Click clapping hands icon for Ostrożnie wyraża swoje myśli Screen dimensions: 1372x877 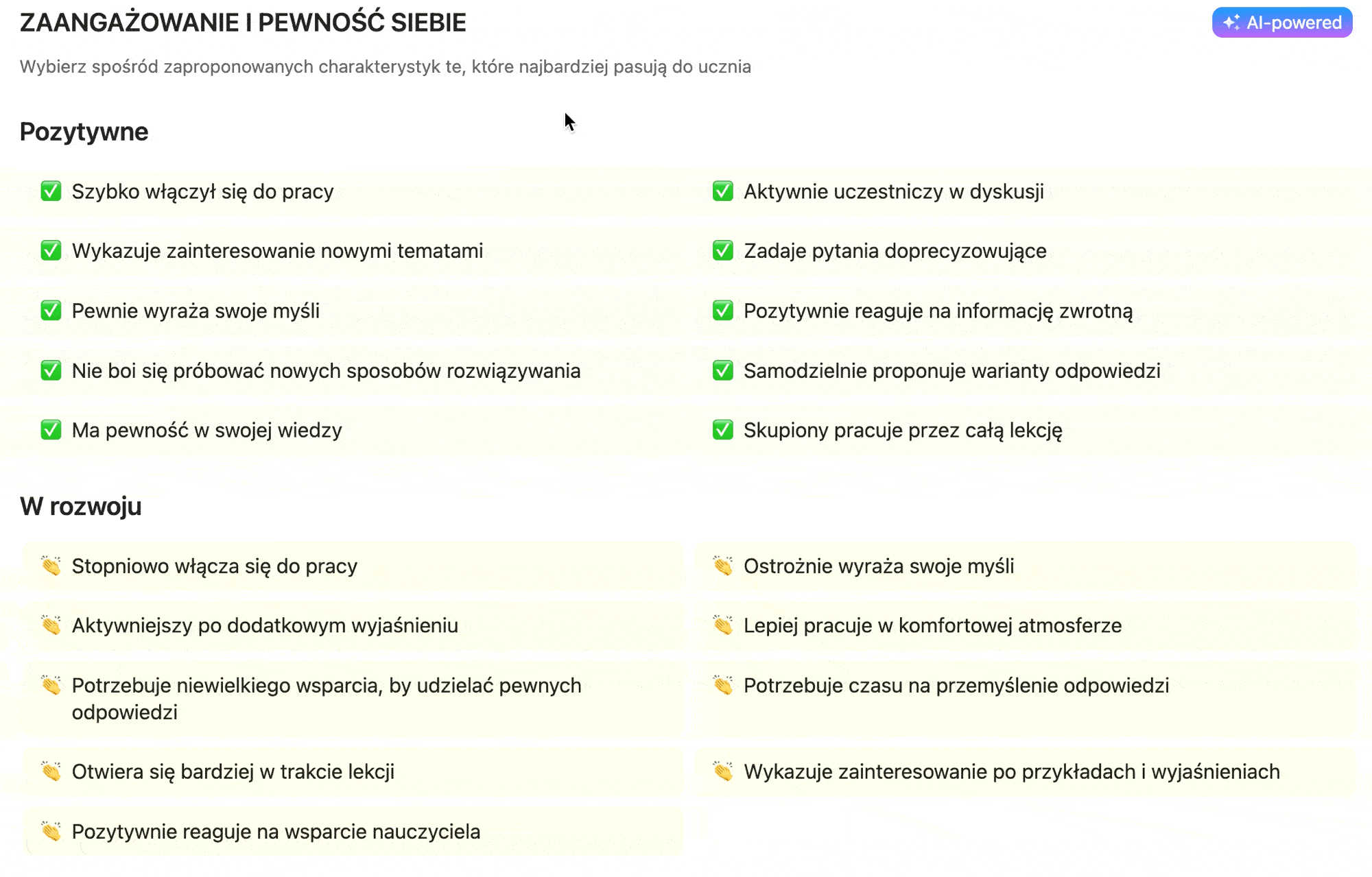coord(723,566)
